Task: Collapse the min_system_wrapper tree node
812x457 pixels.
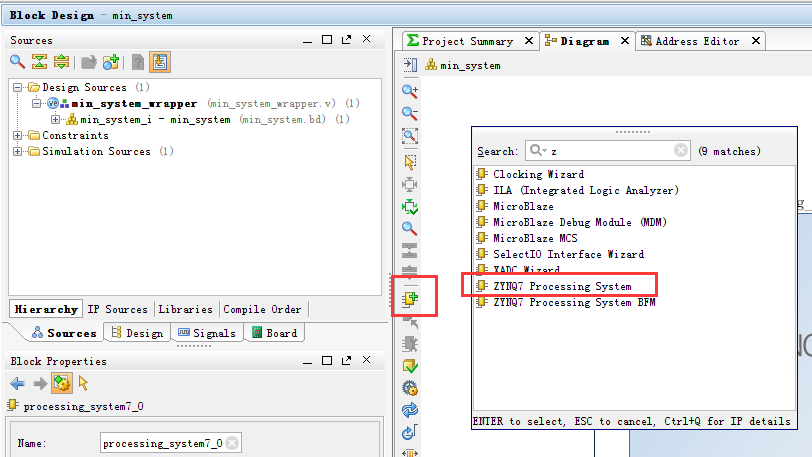Action: (36, 104)
